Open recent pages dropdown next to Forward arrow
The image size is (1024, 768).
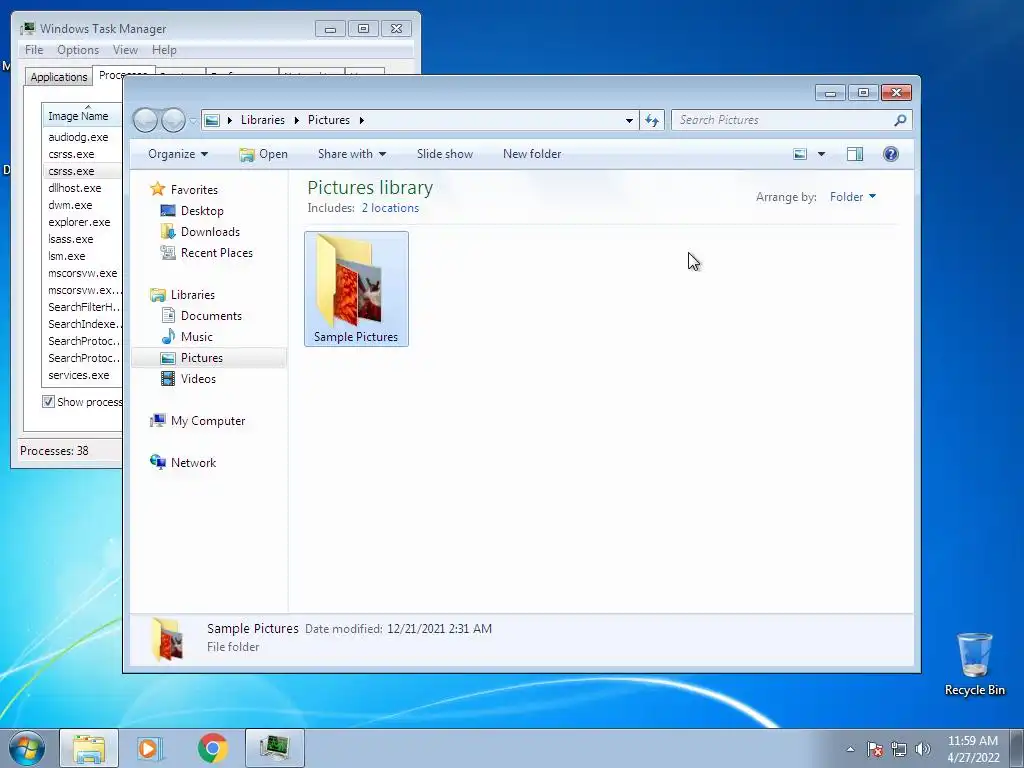[193, 121]
